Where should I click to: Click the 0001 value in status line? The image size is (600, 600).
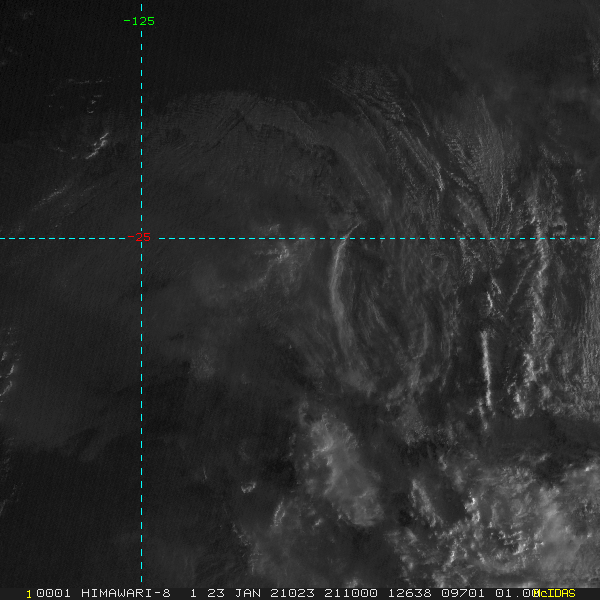(53, 593)
